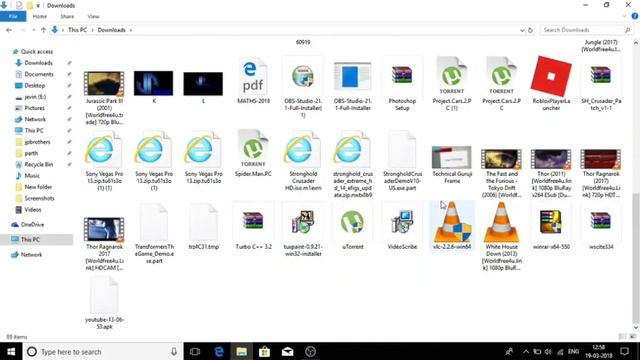Image resolution: width=640 pixels, height=360 pixels.
Task: Open Task View on the taskbar
Action: (195, 351)
